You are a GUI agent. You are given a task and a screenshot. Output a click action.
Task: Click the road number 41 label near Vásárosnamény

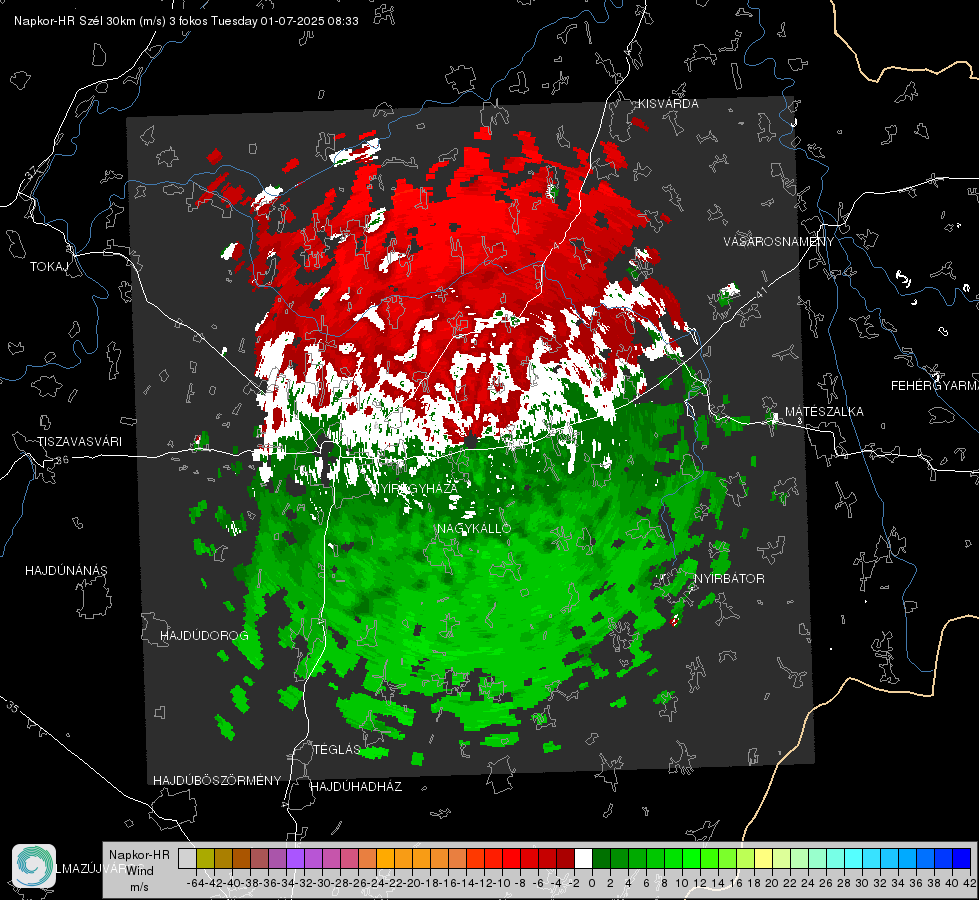point(760,292)
